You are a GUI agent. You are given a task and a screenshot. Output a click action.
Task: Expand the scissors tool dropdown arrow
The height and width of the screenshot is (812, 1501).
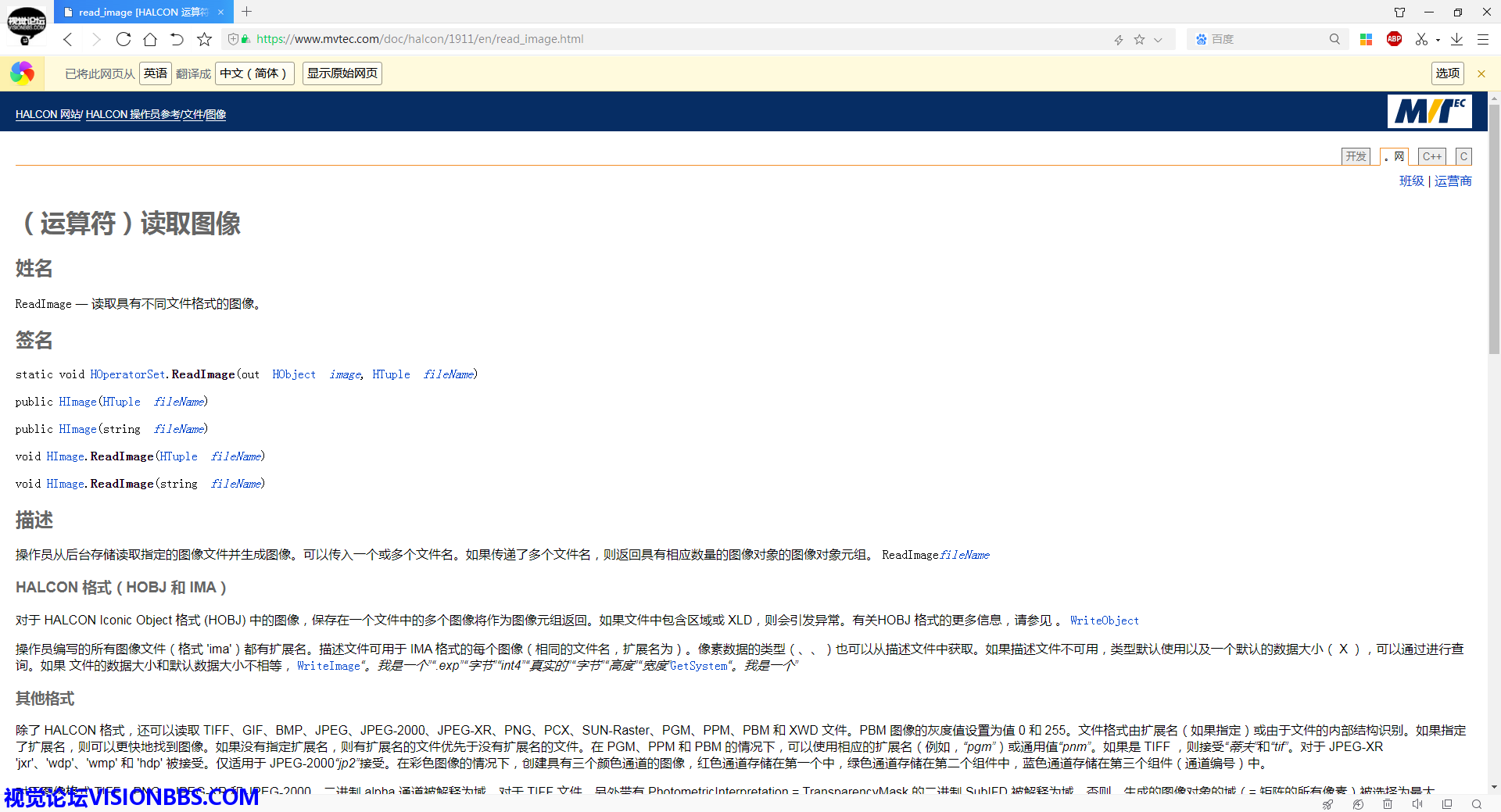pos(1438,40)
